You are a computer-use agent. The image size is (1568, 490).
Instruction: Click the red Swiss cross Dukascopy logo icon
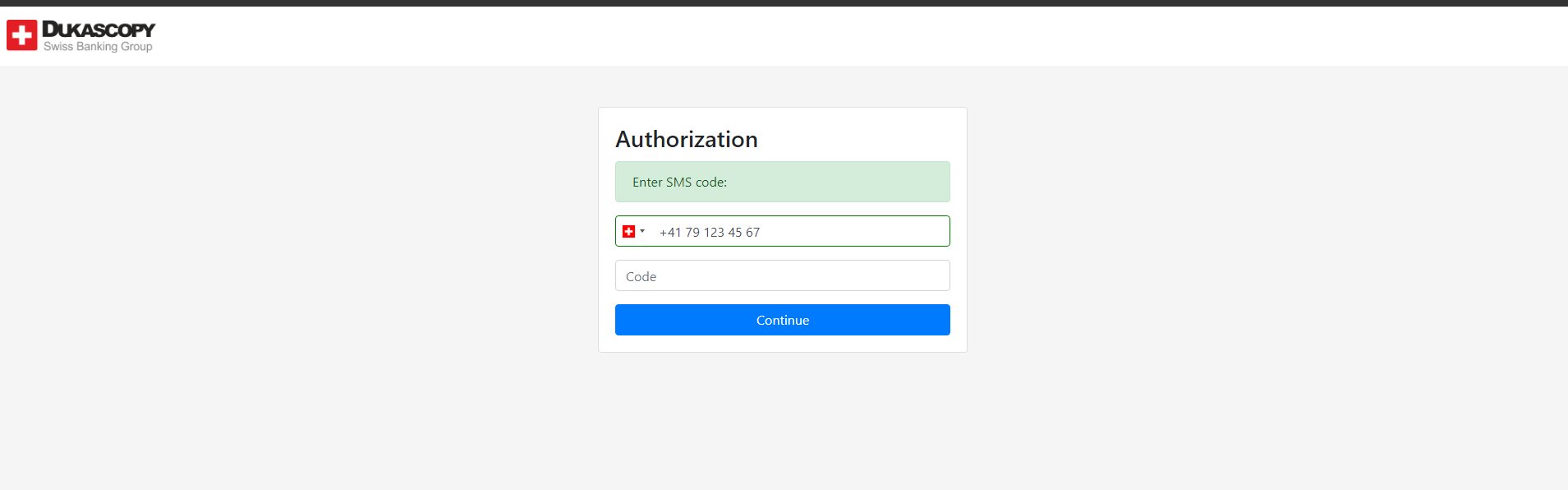22,35
